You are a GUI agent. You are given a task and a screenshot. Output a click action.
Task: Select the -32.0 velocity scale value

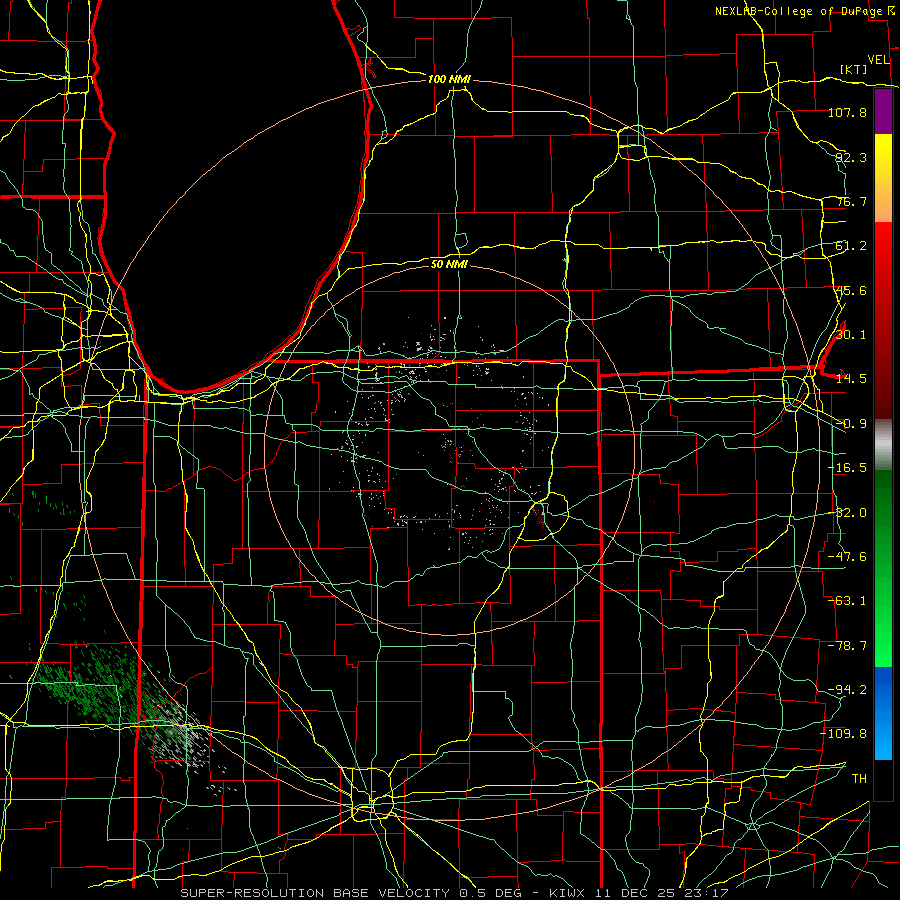pos(847,513)
